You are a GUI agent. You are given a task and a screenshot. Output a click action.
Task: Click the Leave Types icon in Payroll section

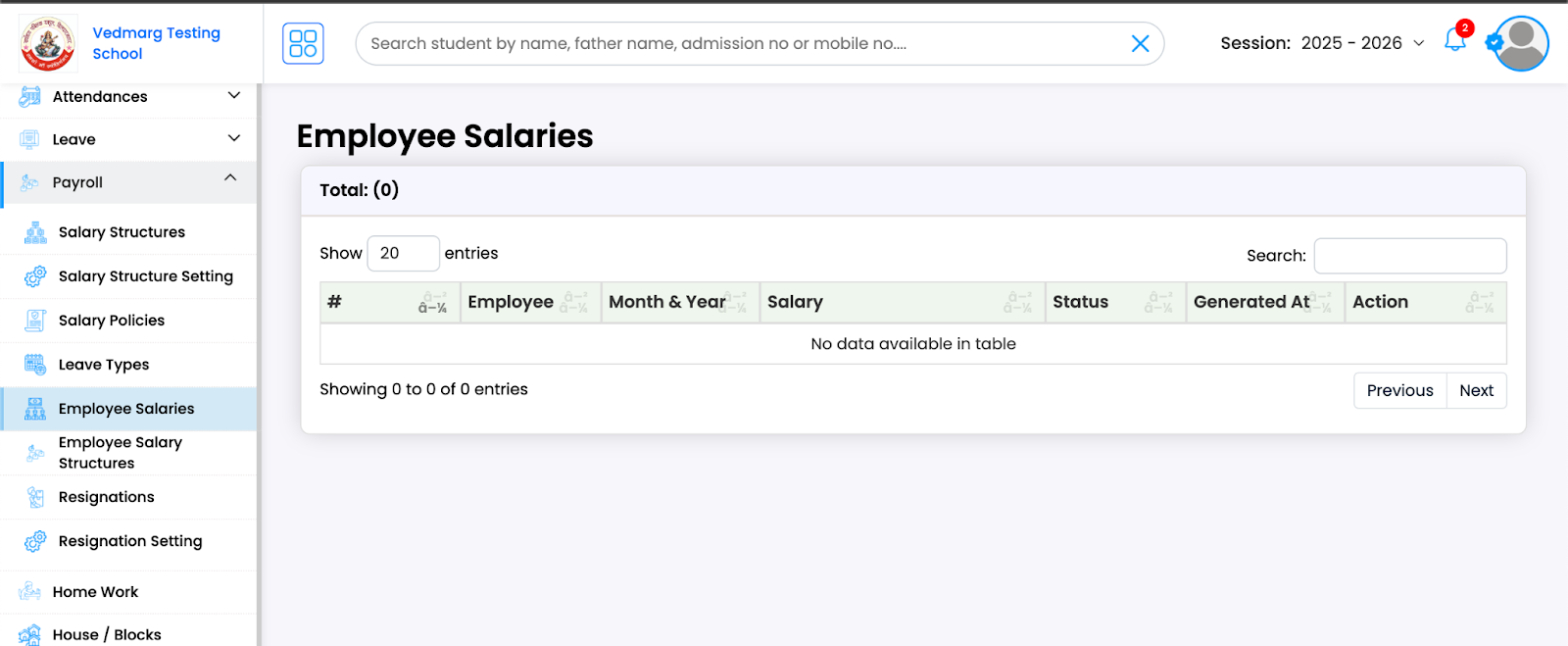click(35, 364)
